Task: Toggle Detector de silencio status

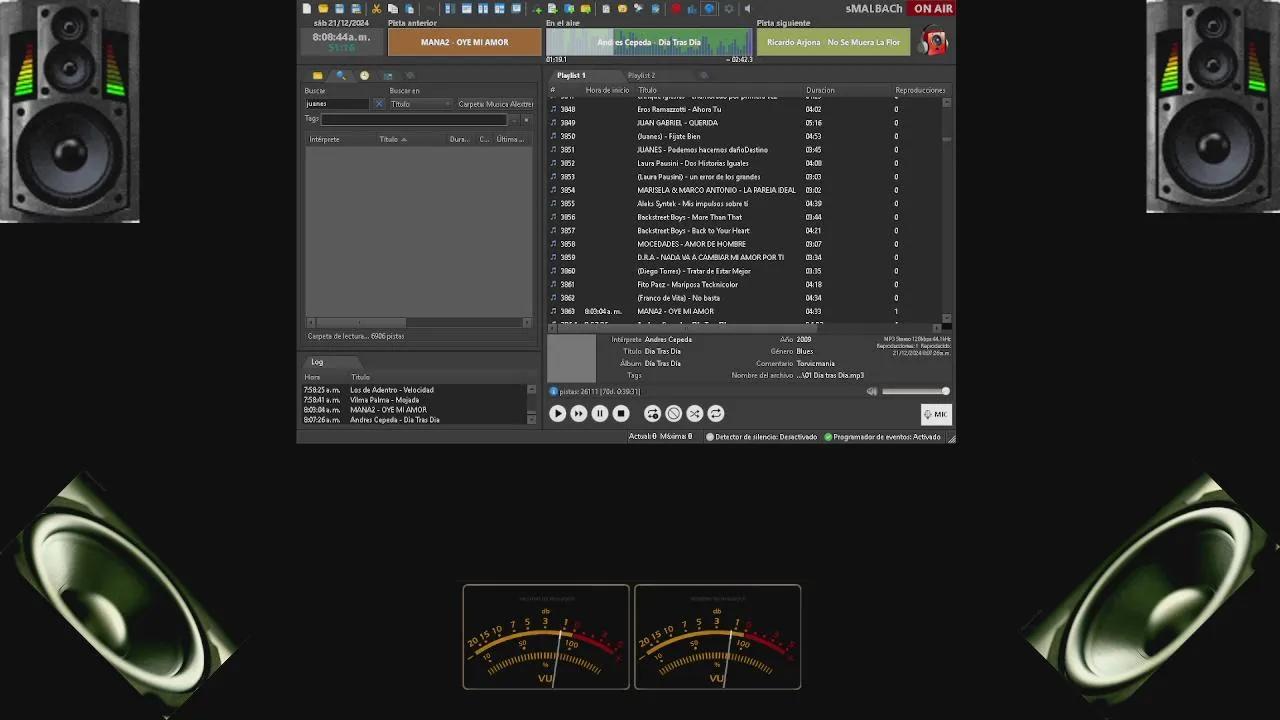Action: (x=762, y=437)
